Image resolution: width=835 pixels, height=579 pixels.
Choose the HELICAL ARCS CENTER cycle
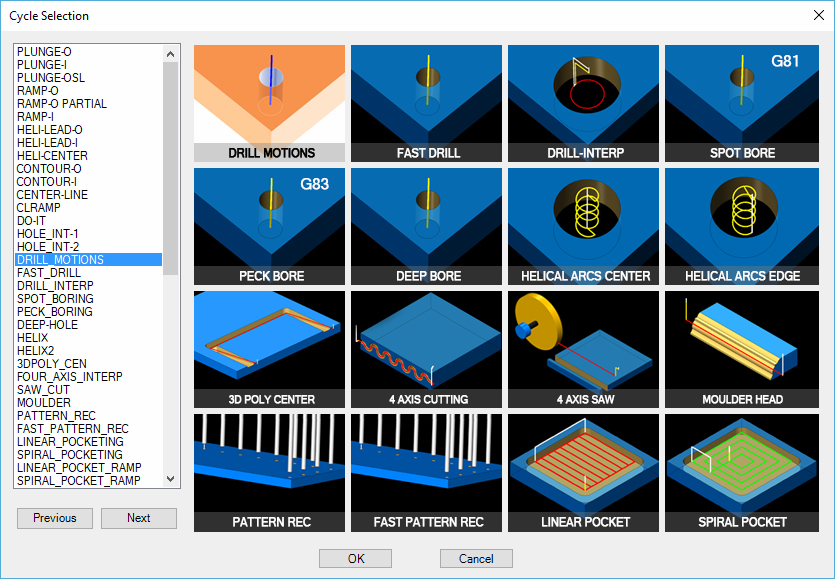(x=583, y=225)
